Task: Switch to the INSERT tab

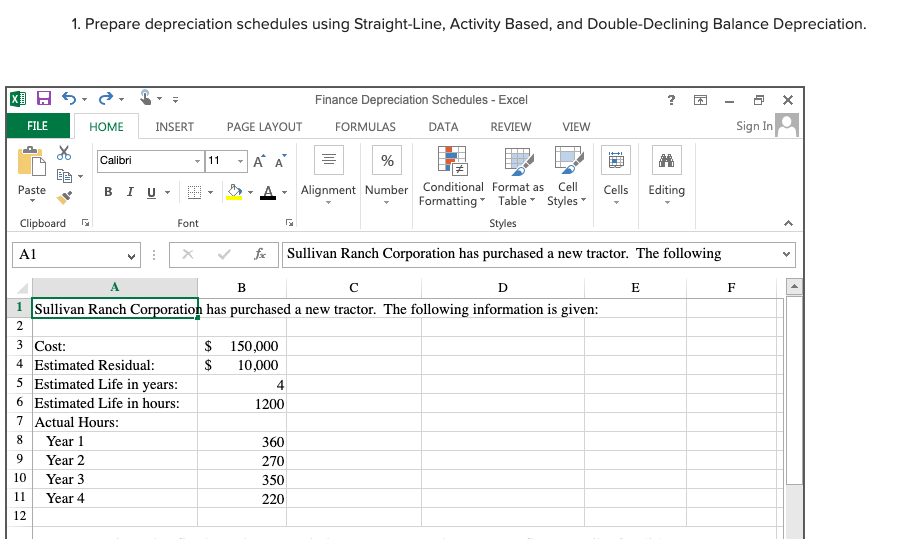Action: tap(174, 127)
